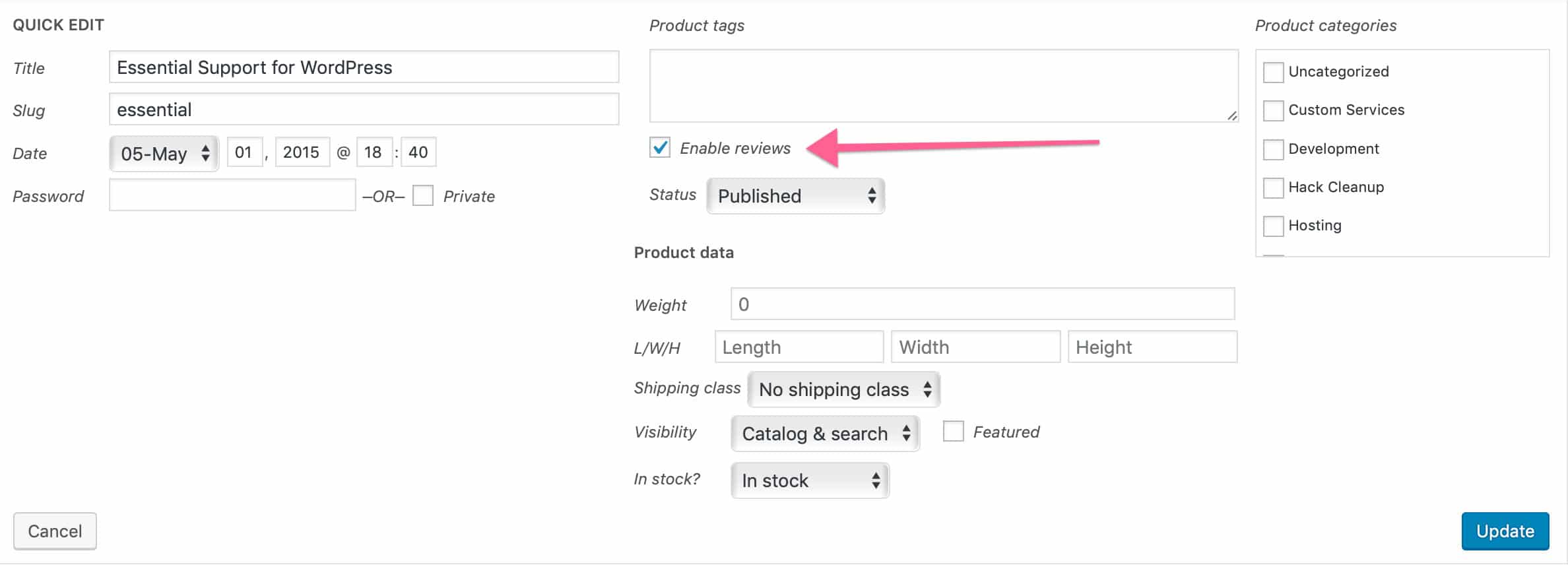Open the Visibility dropdown Catalog & search

click(825, 434)
